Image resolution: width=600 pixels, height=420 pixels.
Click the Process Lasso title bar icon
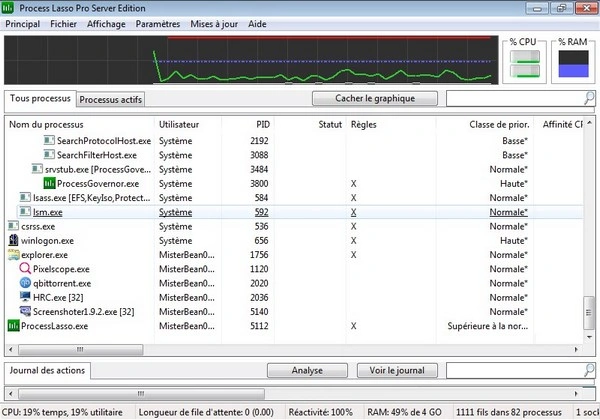click(x=10, y=7)
